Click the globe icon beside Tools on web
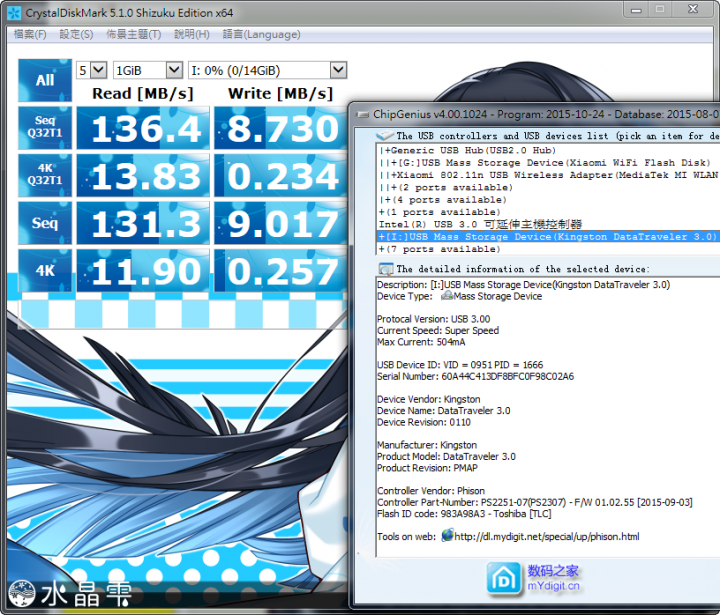 pos(447,536)
